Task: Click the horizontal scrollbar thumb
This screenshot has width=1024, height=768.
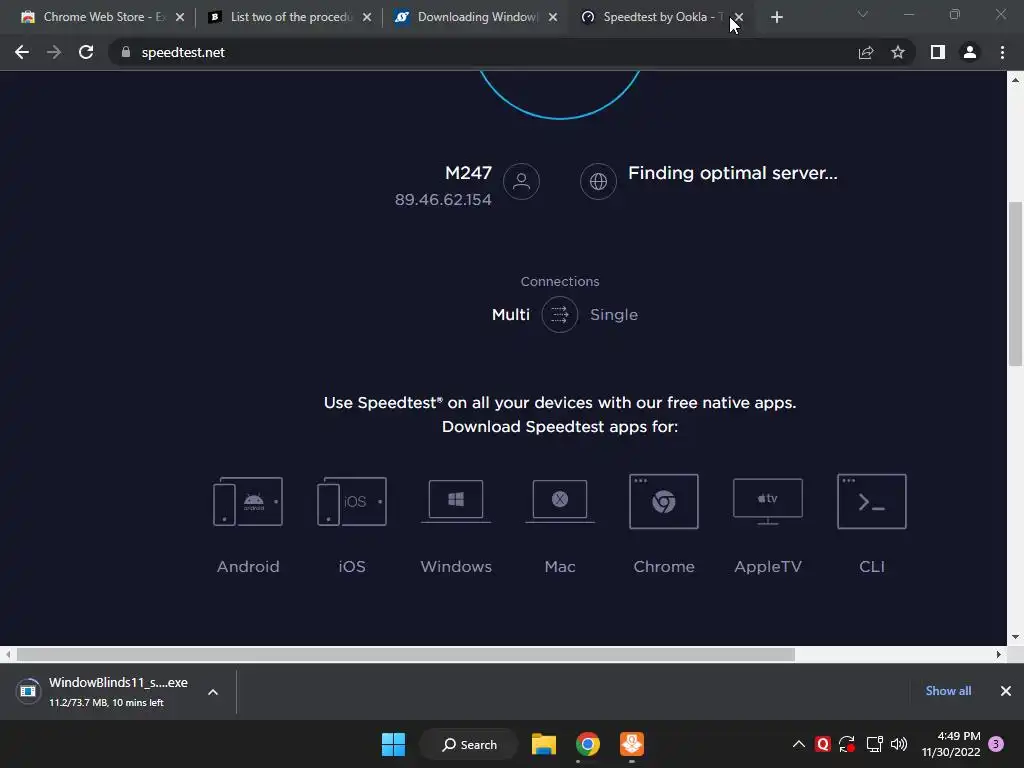Action: point(405,654)
